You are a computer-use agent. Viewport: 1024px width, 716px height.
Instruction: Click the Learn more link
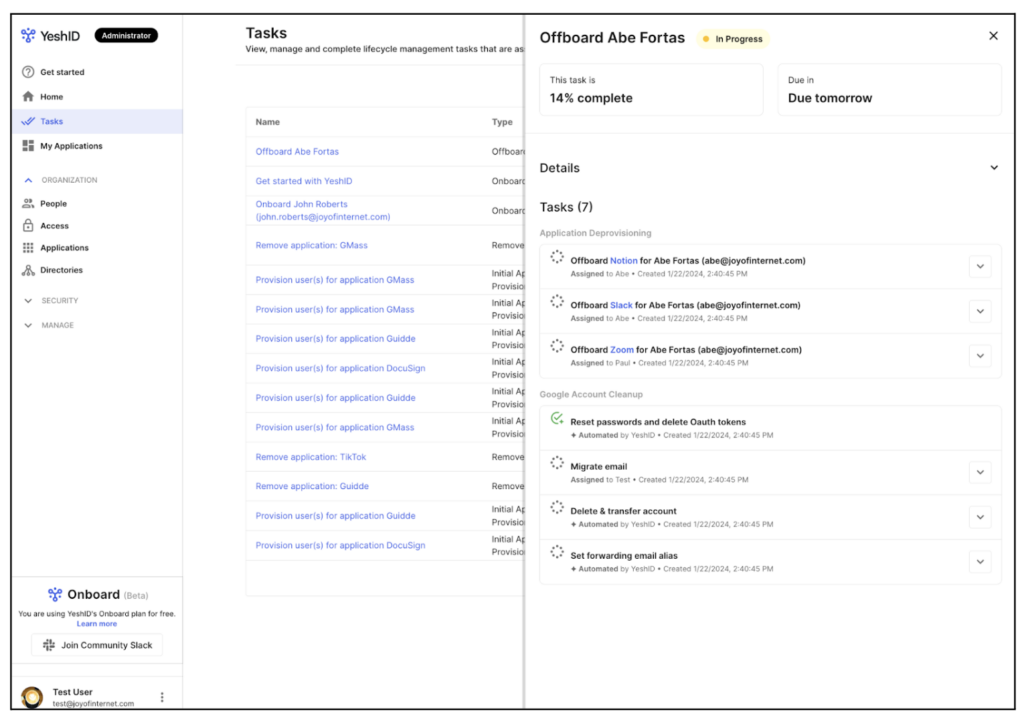click(97, 624)
